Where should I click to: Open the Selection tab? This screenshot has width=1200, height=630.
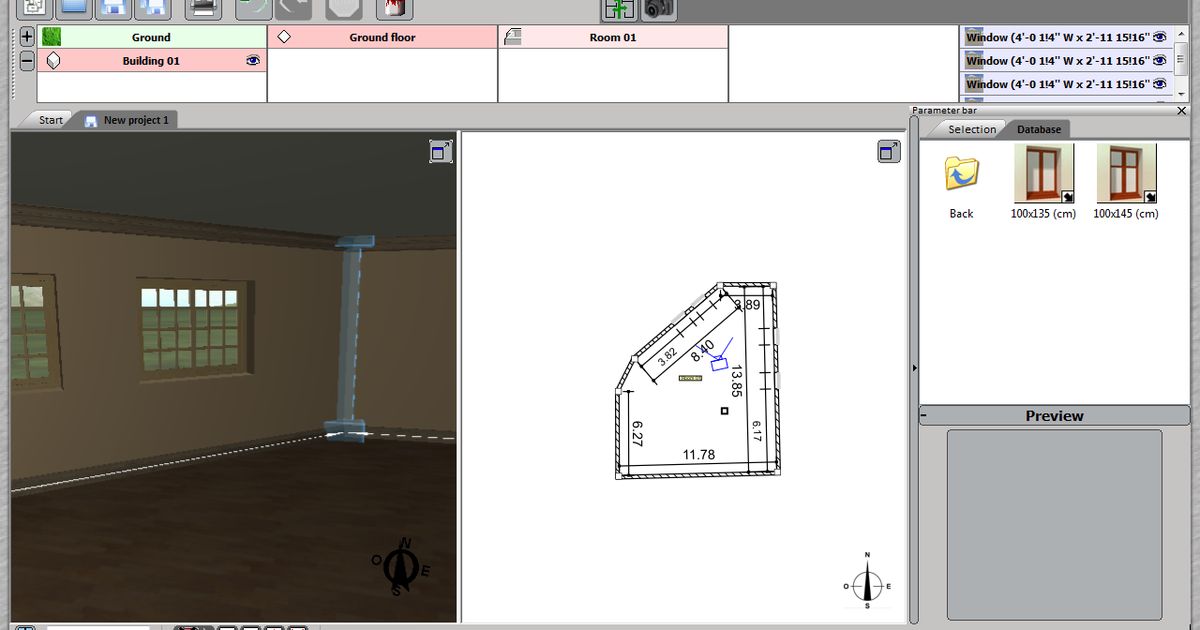(972, 129)
